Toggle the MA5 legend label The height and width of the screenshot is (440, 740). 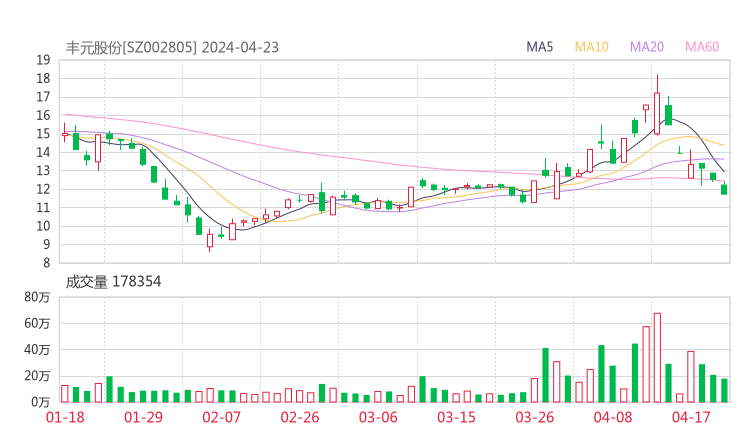pos(541,47)
